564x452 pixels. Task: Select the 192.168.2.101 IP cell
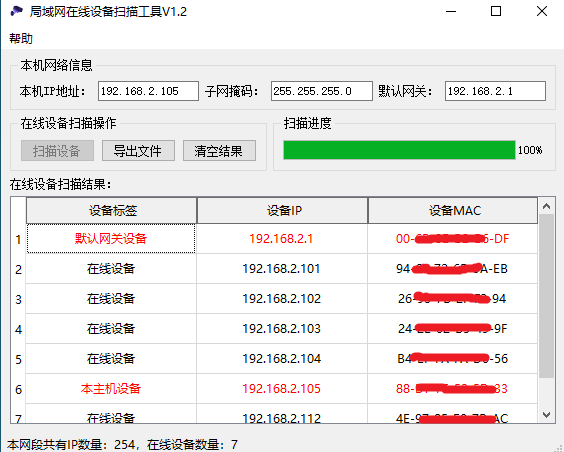click(282, 269)
